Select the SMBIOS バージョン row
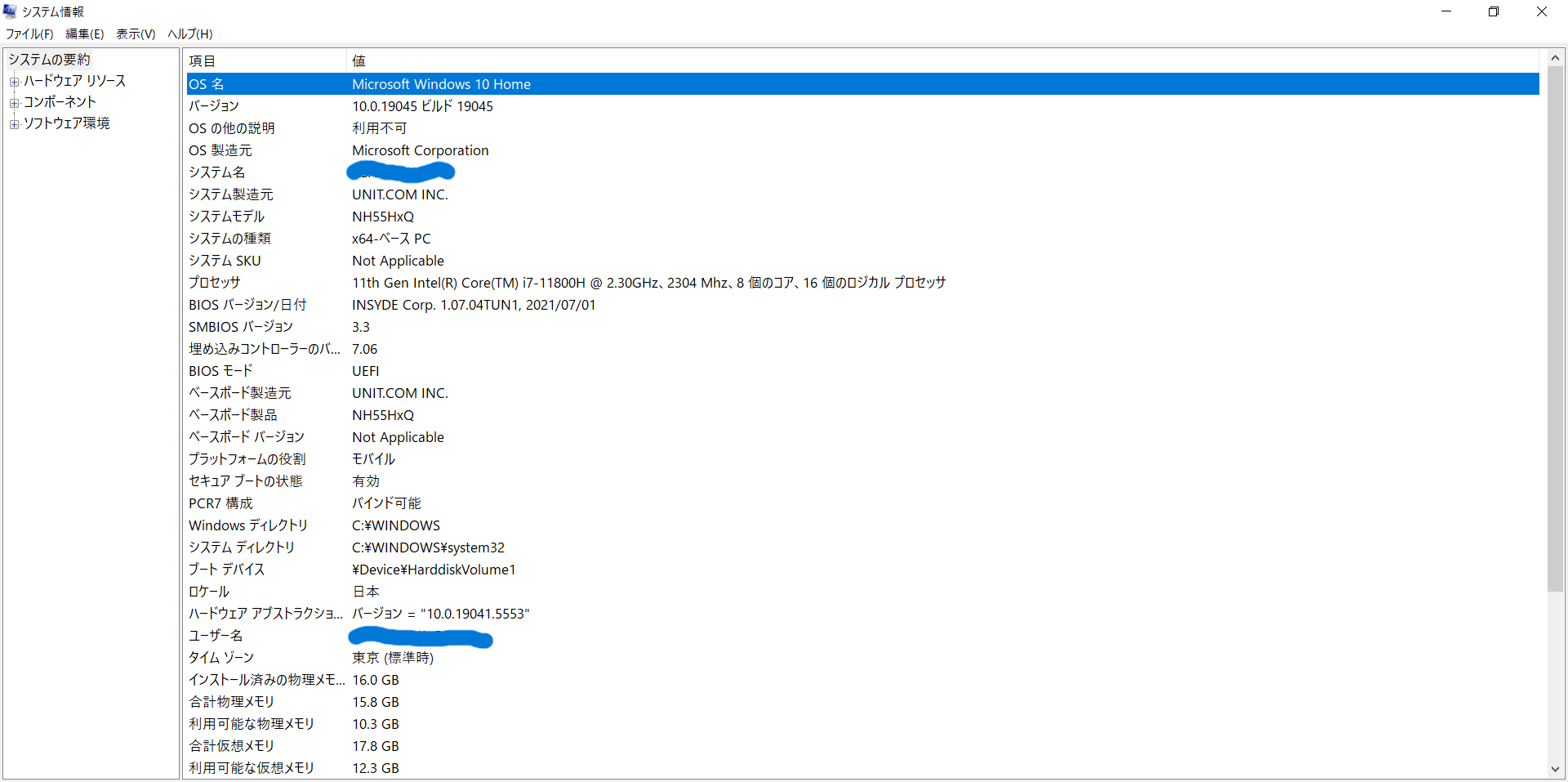Image resolution: width=1568 pixels, height=782 pixels. (x=863, y=327)
